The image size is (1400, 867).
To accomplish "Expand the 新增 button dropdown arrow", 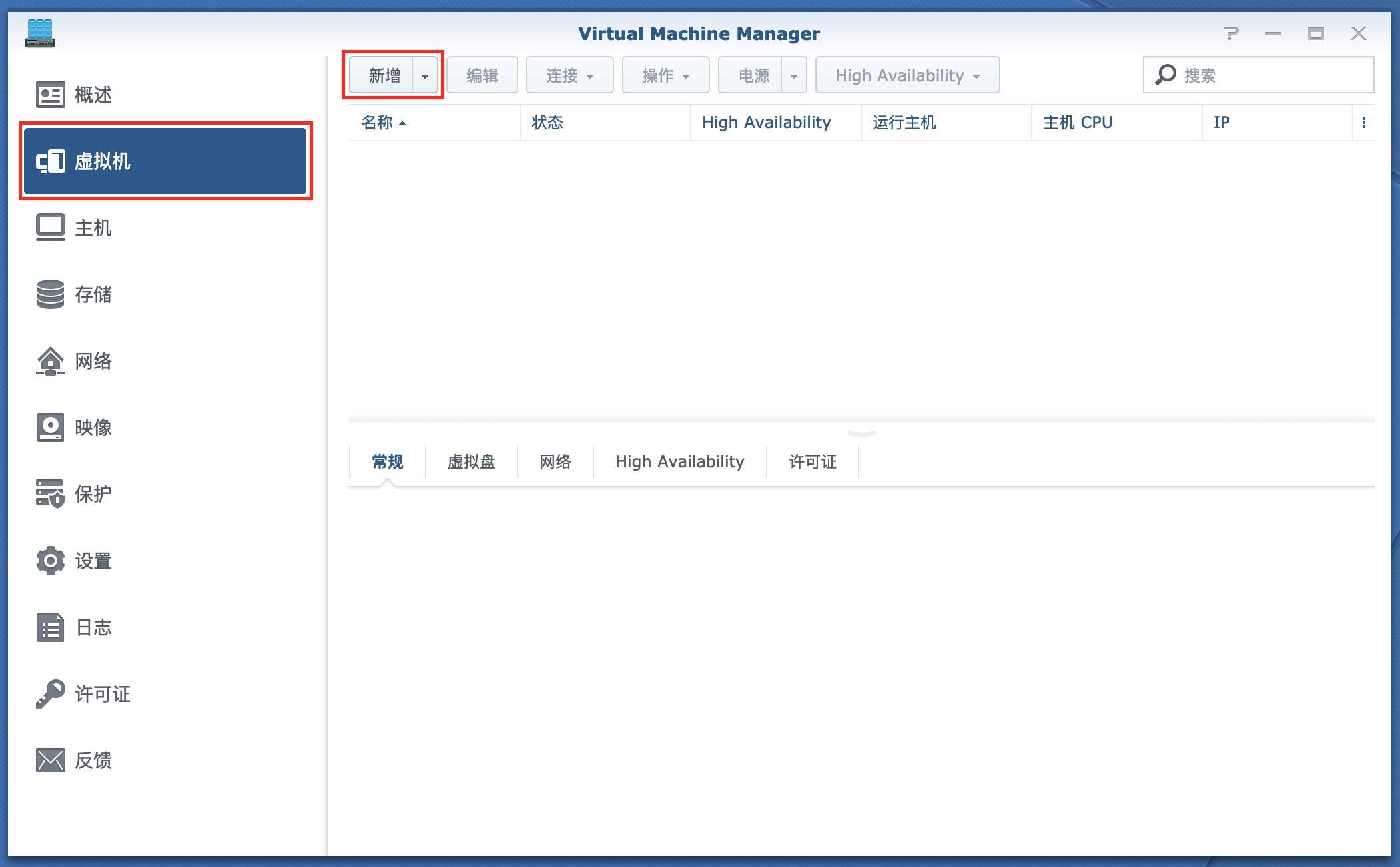I will (x=425, y=75).
